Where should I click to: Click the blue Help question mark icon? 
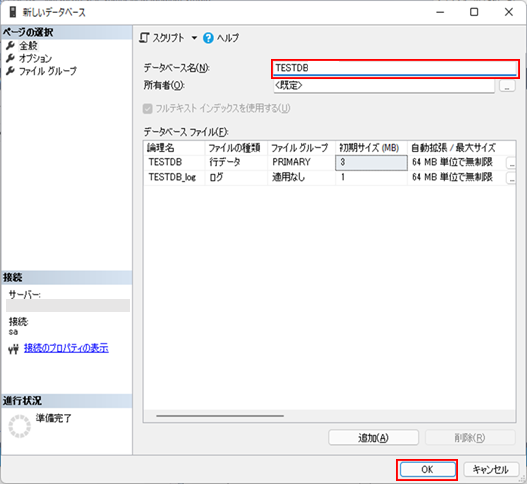point(208,38)
